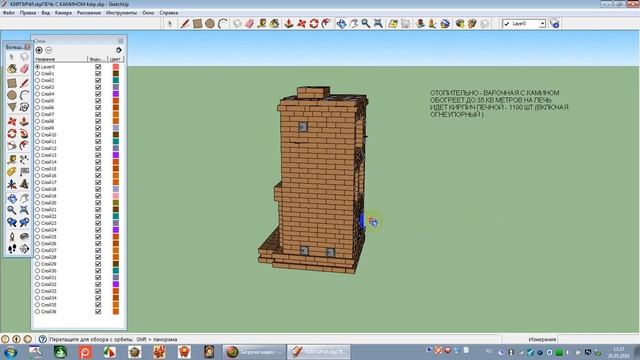The image size is (640, 360).
Task: Open the color swatch of Layer0
Action: pos(116,67)
